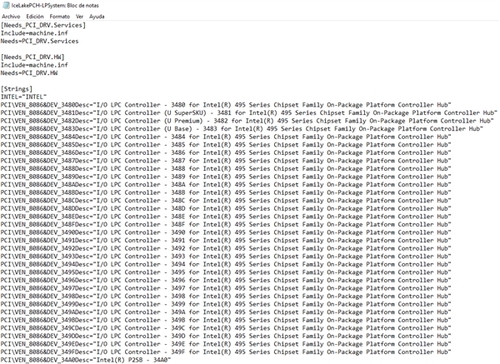Open the Edición menu

pos(35,16)
